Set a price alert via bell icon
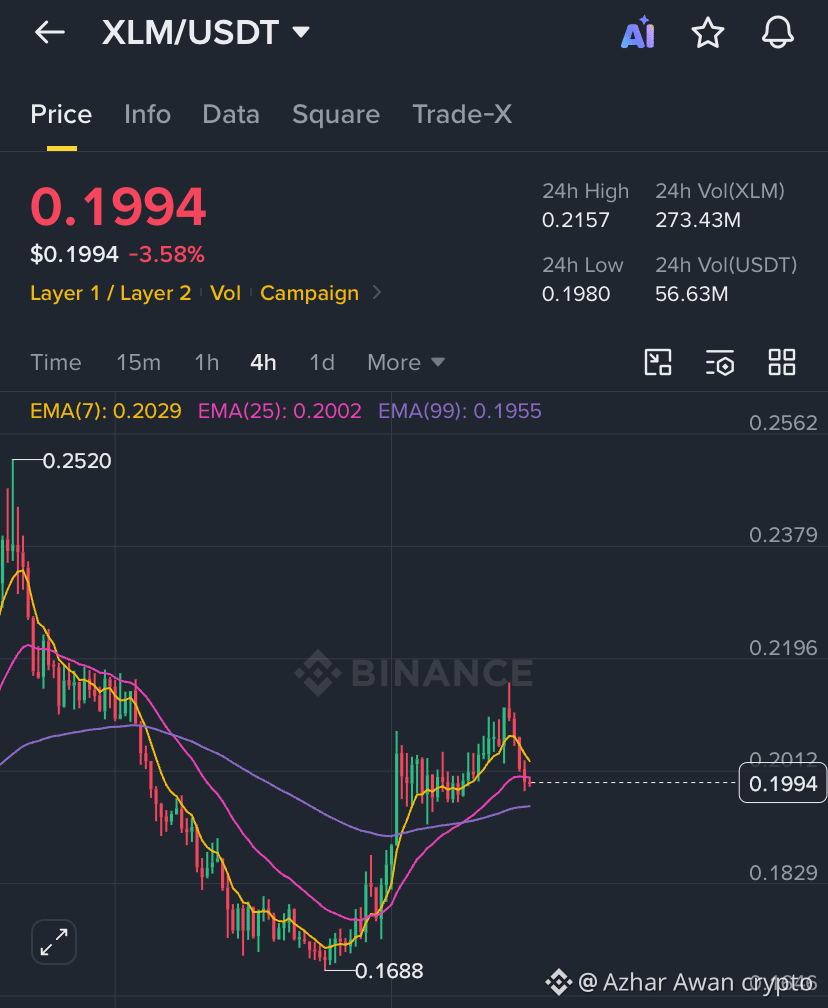The height and width of the screenshot is (1008, 828). pyautogui.click(x=777, y=33)
